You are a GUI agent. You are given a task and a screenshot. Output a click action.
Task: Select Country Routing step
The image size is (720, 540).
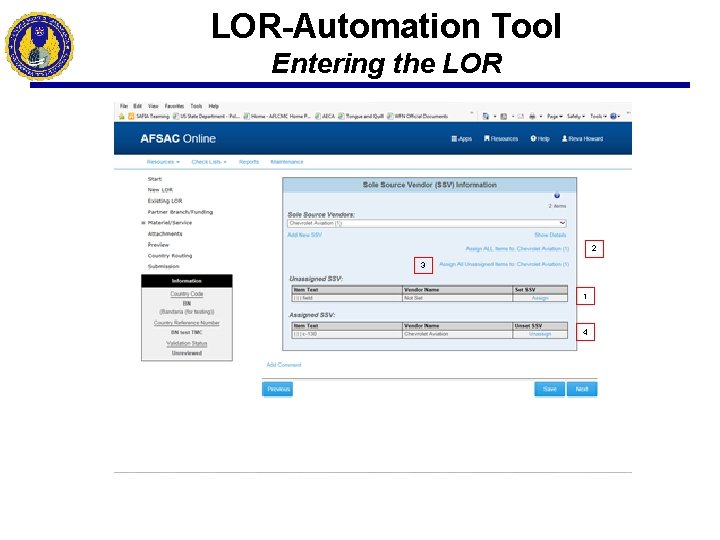pos(170,256)
